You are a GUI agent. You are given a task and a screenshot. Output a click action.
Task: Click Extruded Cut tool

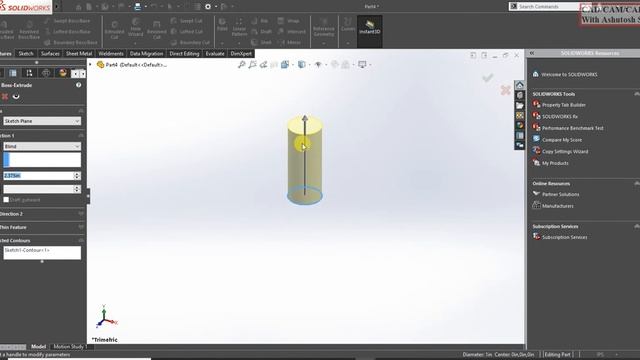pos(114,30)
